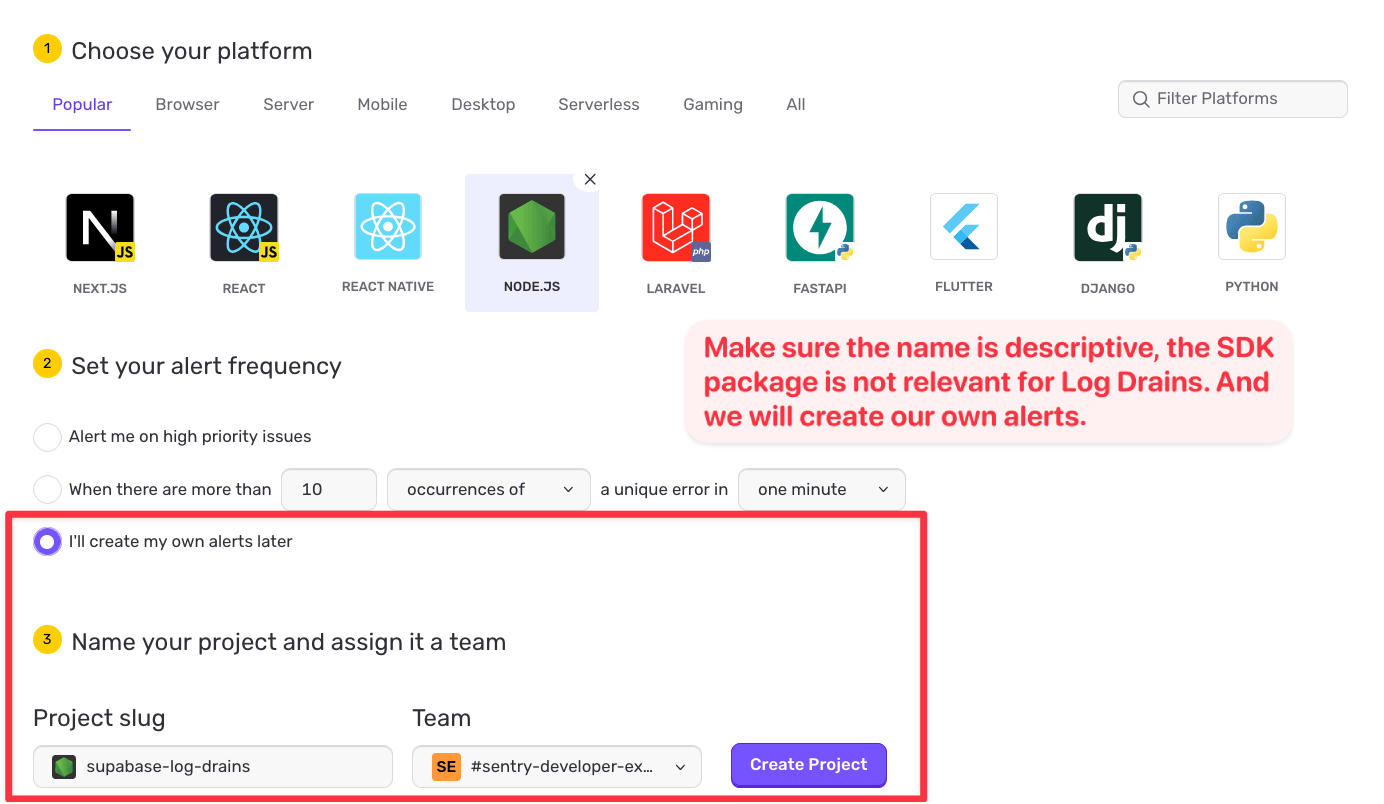Image resolution: width=1384 pixels, height=804 pixels.
Task: Click the 'Choose your platform' heading
Action: [x=192, y=51]
